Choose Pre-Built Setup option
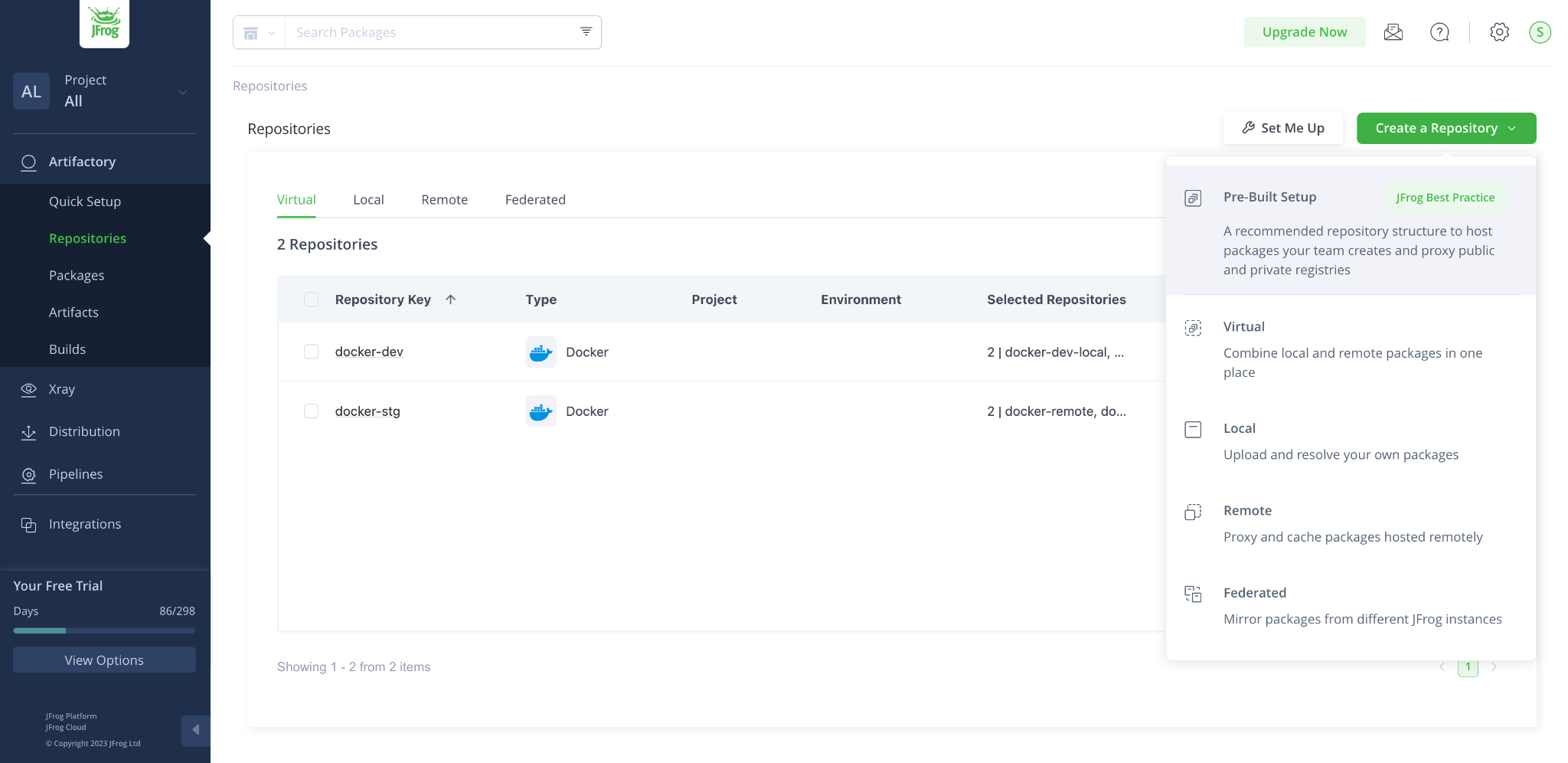The height and width of the screenshot is (763, 1568). 1351,231
